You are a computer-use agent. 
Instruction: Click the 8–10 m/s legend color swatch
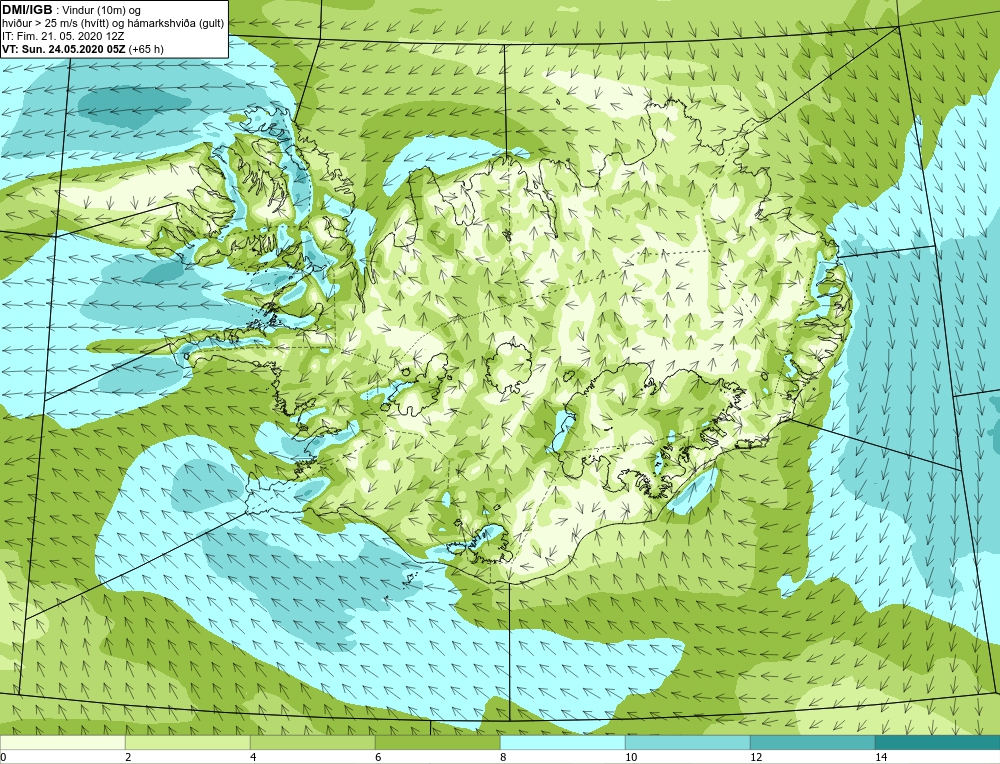[x=562, y=743]
